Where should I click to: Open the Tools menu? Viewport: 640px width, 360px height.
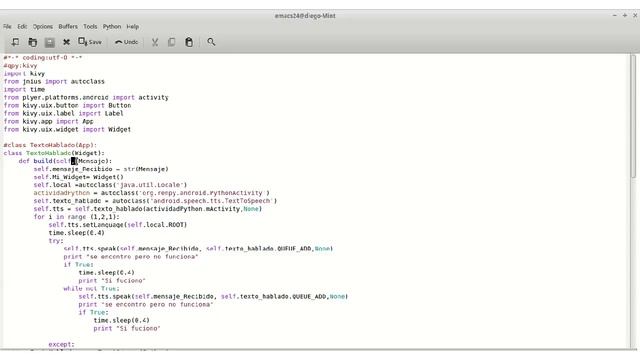pos(90,27)
